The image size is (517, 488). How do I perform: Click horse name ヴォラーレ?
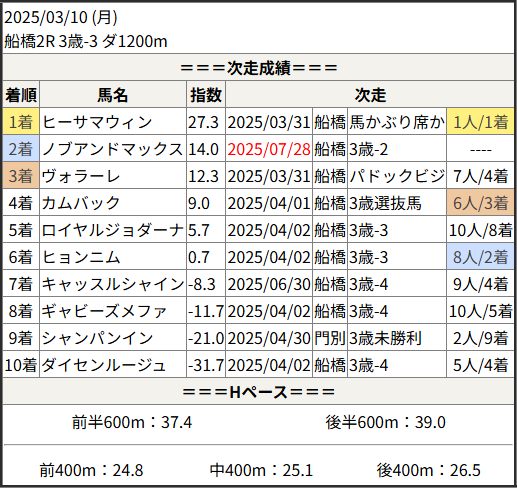81,176
